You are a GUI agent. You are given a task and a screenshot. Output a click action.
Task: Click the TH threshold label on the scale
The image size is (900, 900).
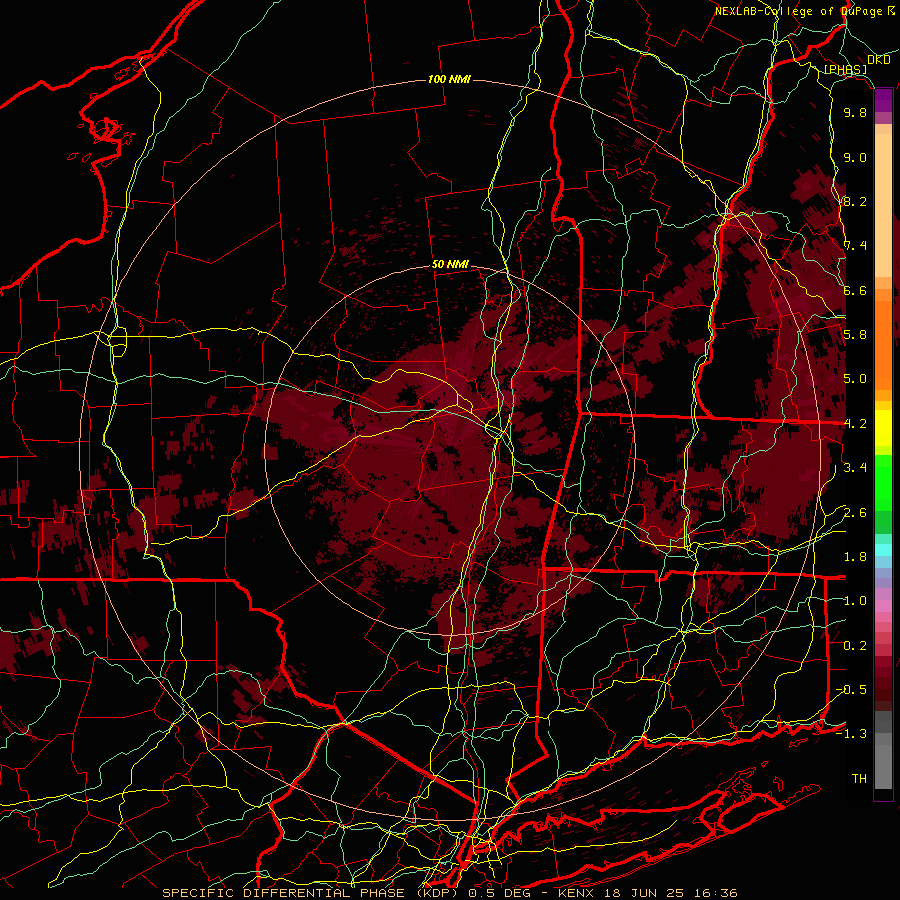[859, 779]
